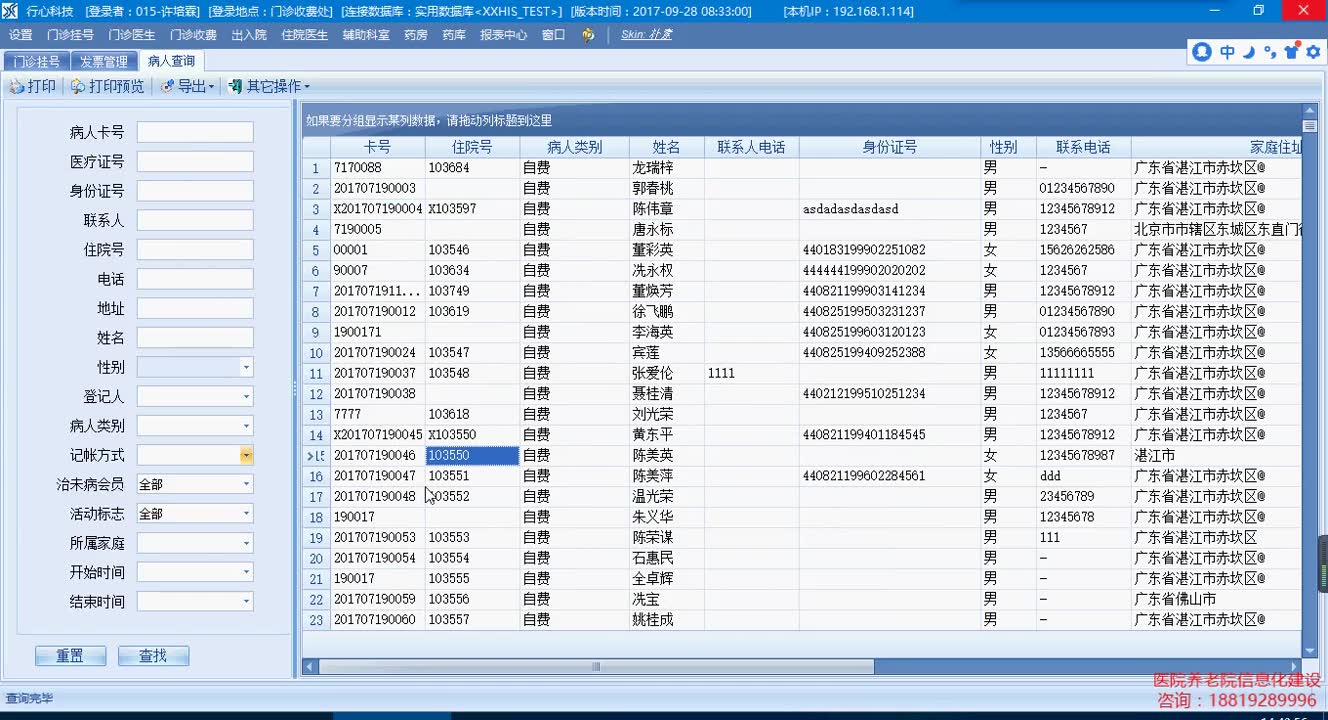Image resolution: width=1328 pixels, height=720 pixels.
Task: Select patient name 龙瑞梓
Action: click(653, 168)
